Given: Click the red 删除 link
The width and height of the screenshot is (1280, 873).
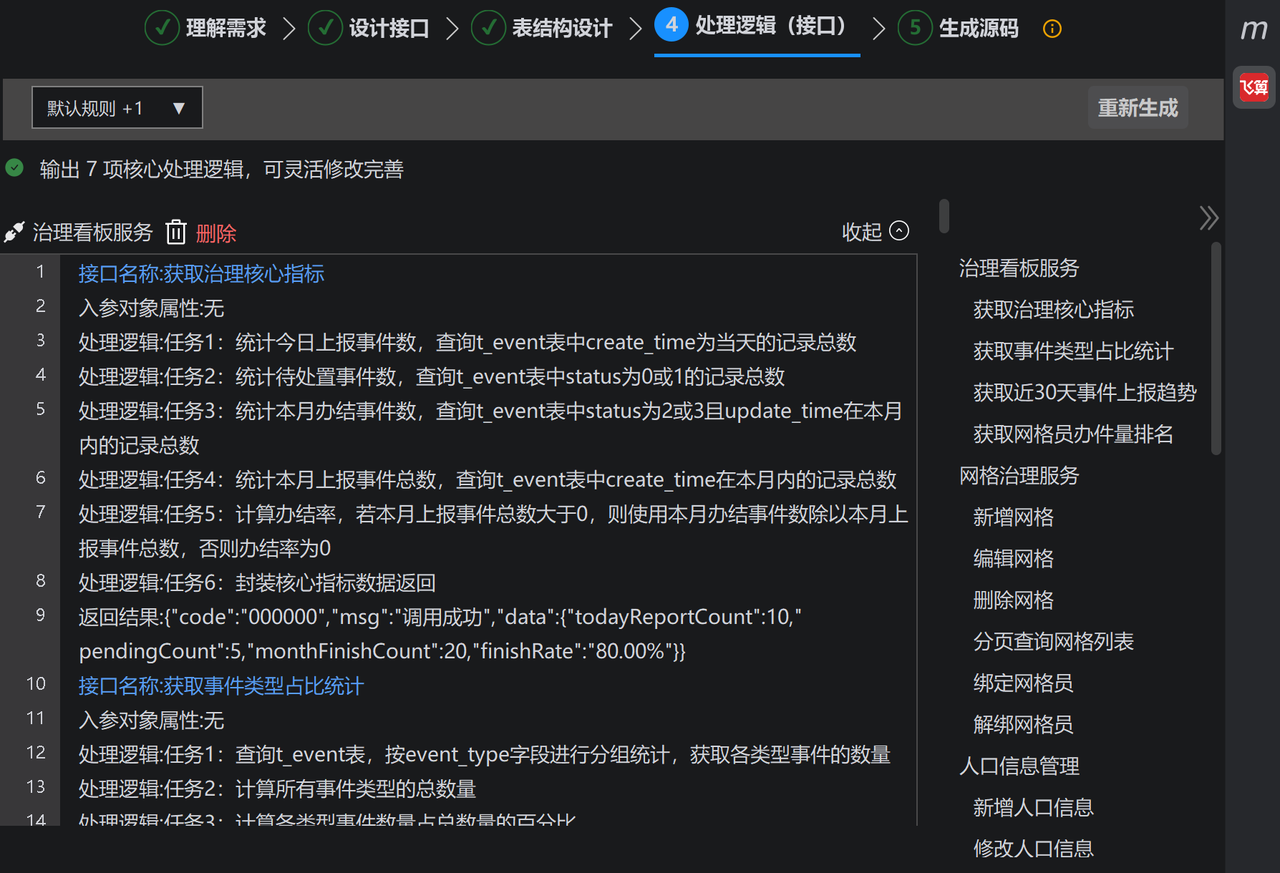Looking at the screenshot, I should (216, 234).
